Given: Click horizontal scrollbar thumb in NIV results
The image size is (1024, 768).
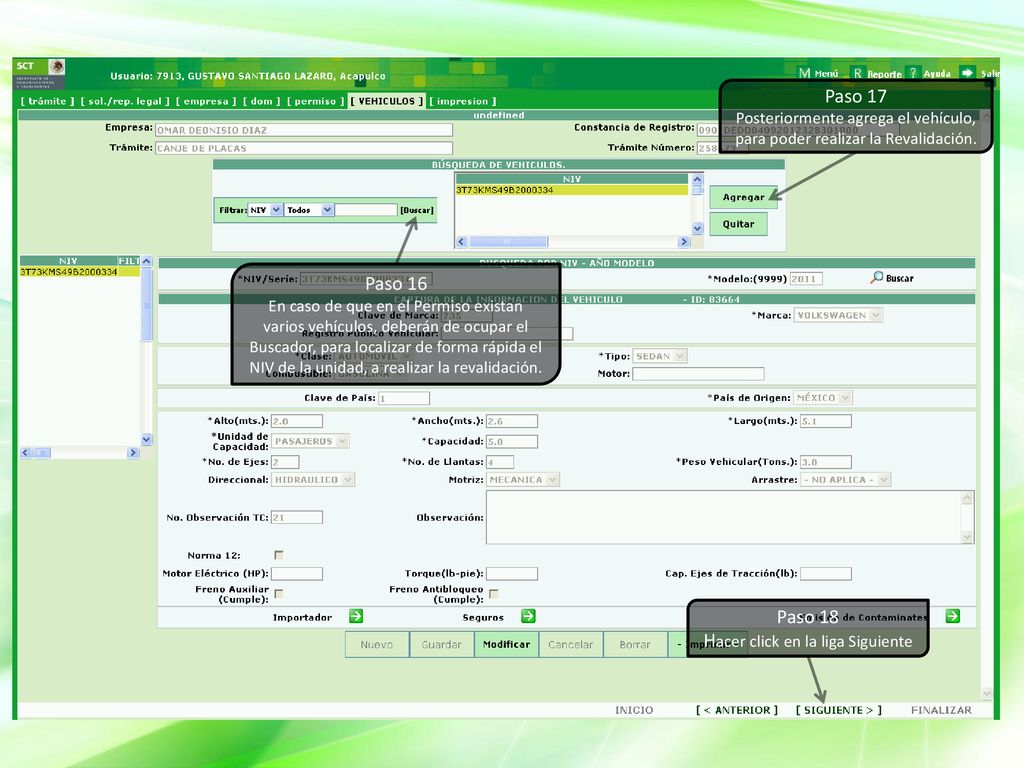Looking at the screenshot, I should (508, 242).
